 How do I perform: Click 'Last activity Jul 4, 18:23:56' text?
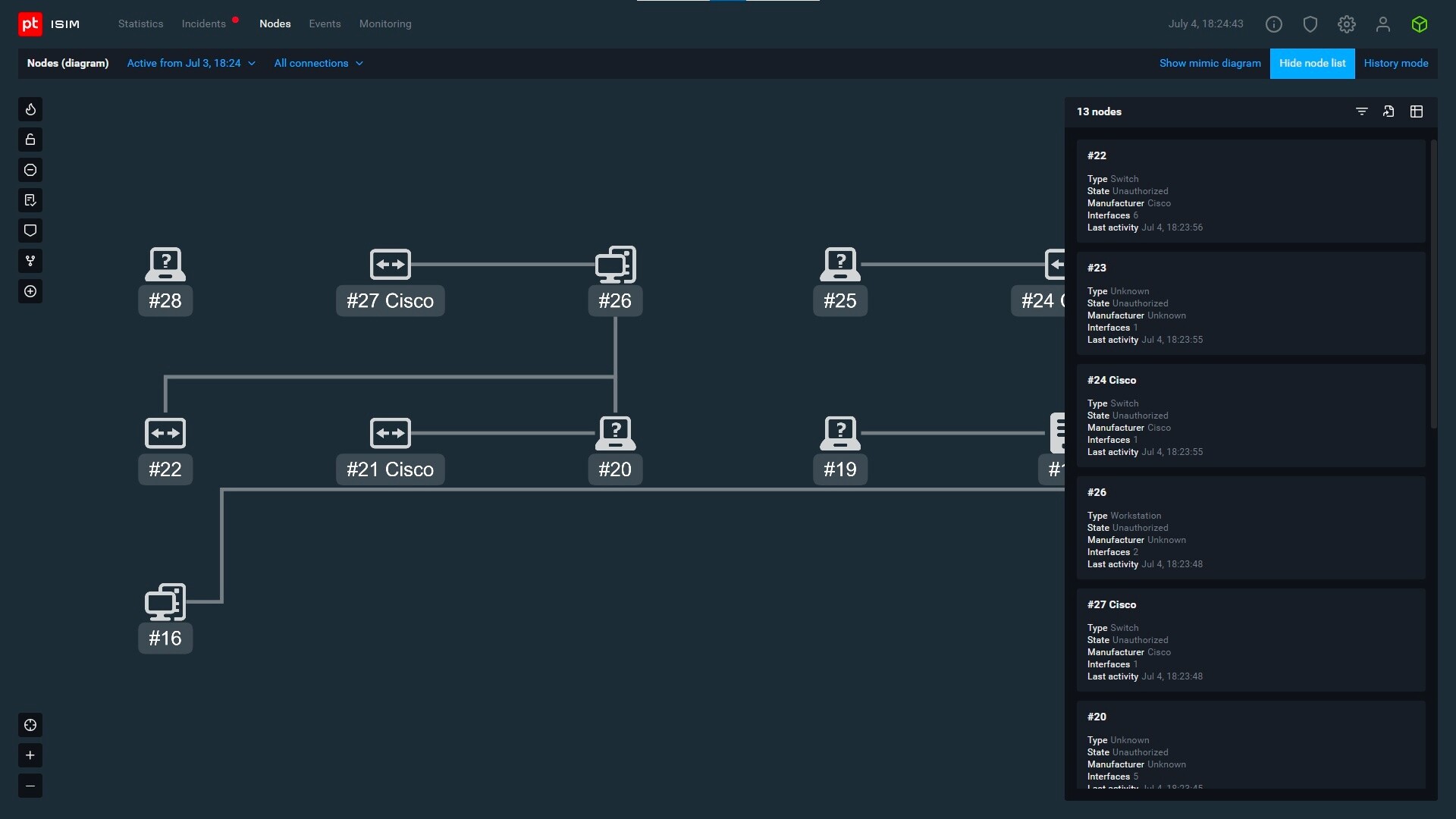coord(1145,227)
